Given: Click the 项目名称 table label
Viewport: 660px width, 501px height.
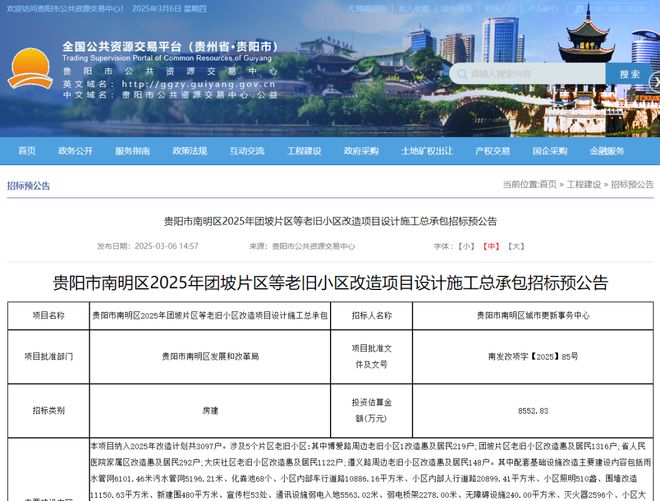Looking at the screenshot, I should click(48, 315).
